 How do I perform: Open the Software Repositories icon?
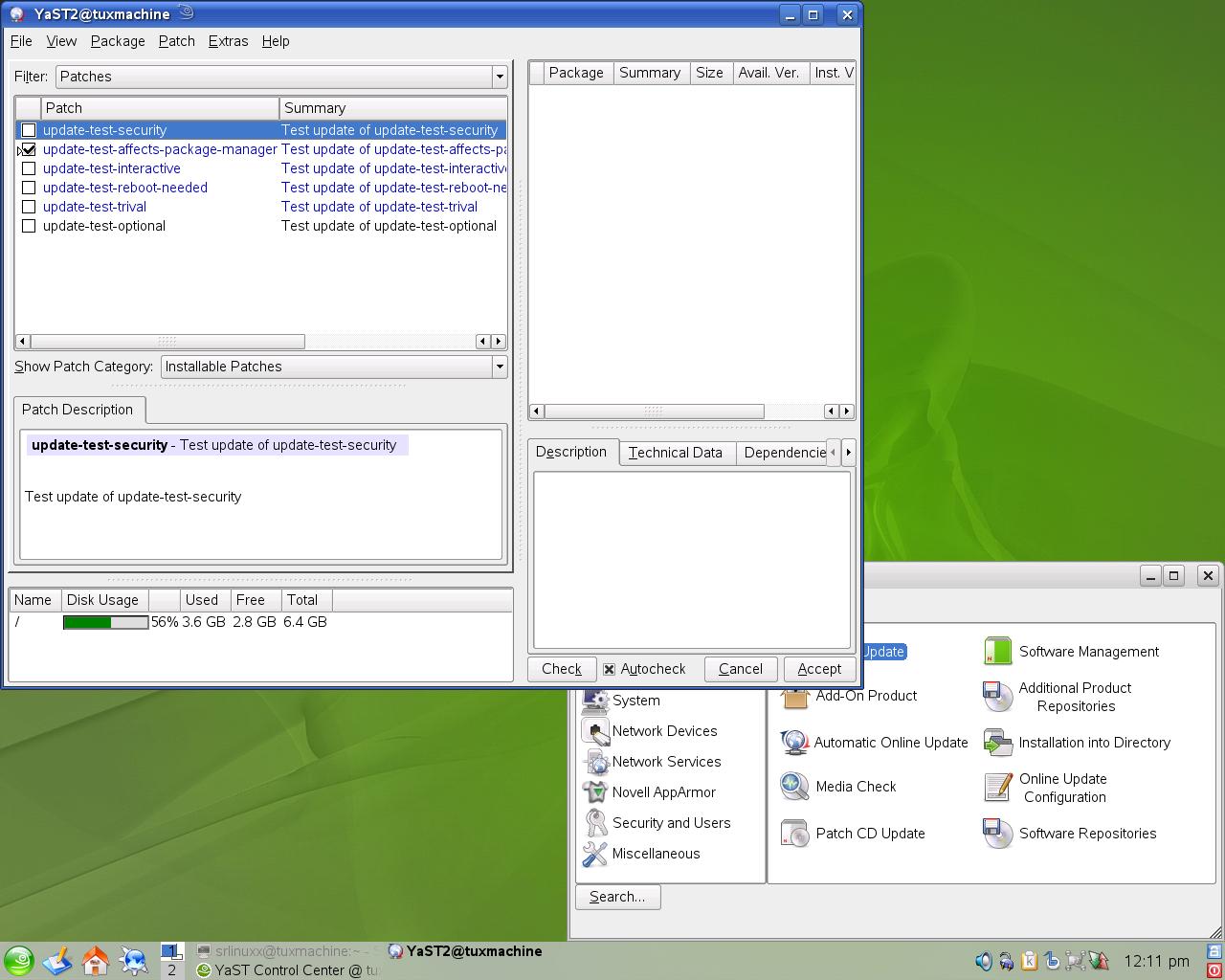(998, 834)
